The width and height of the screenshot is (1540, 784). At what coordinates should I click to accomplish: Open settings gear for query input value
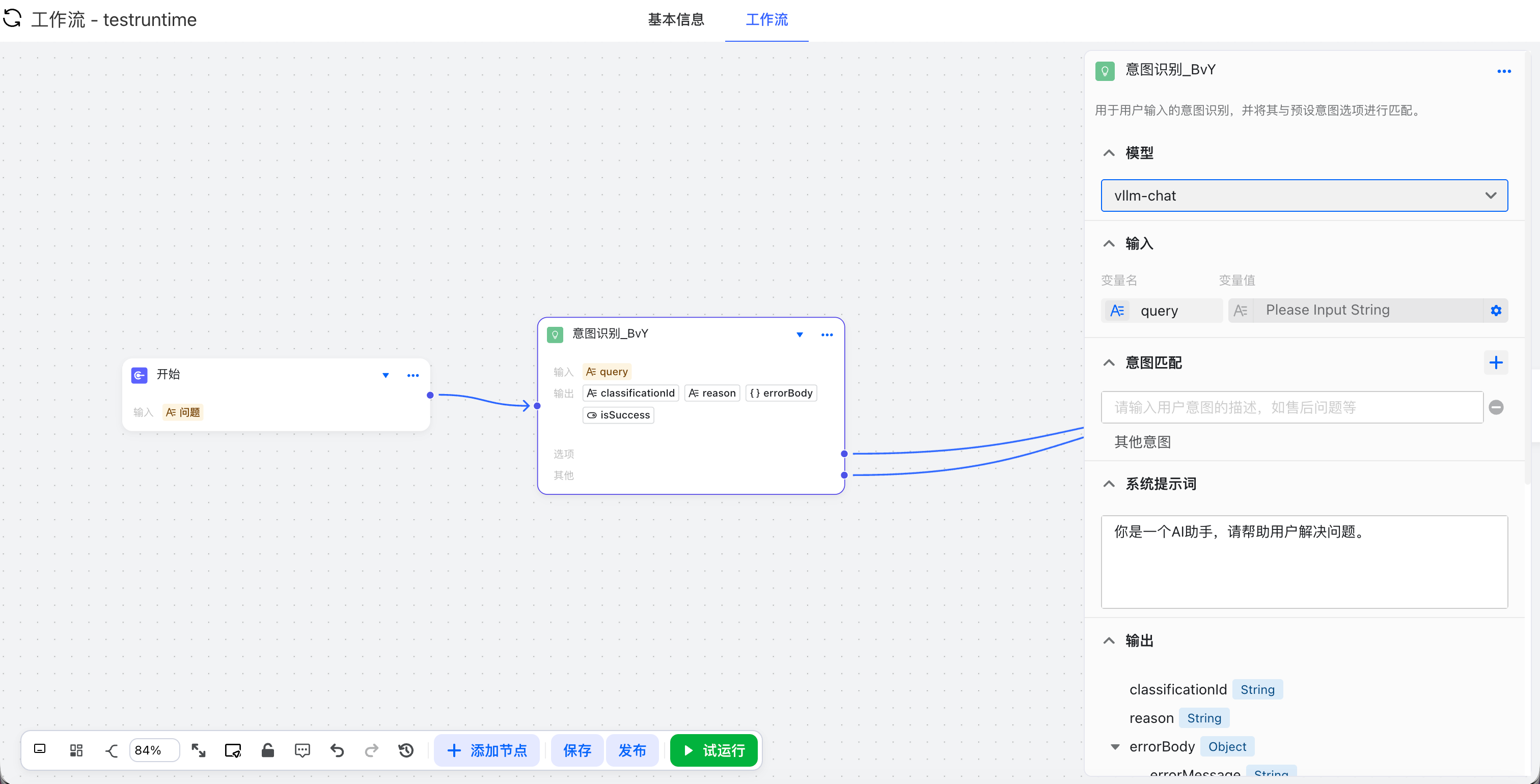click(x=1496, y=311)
